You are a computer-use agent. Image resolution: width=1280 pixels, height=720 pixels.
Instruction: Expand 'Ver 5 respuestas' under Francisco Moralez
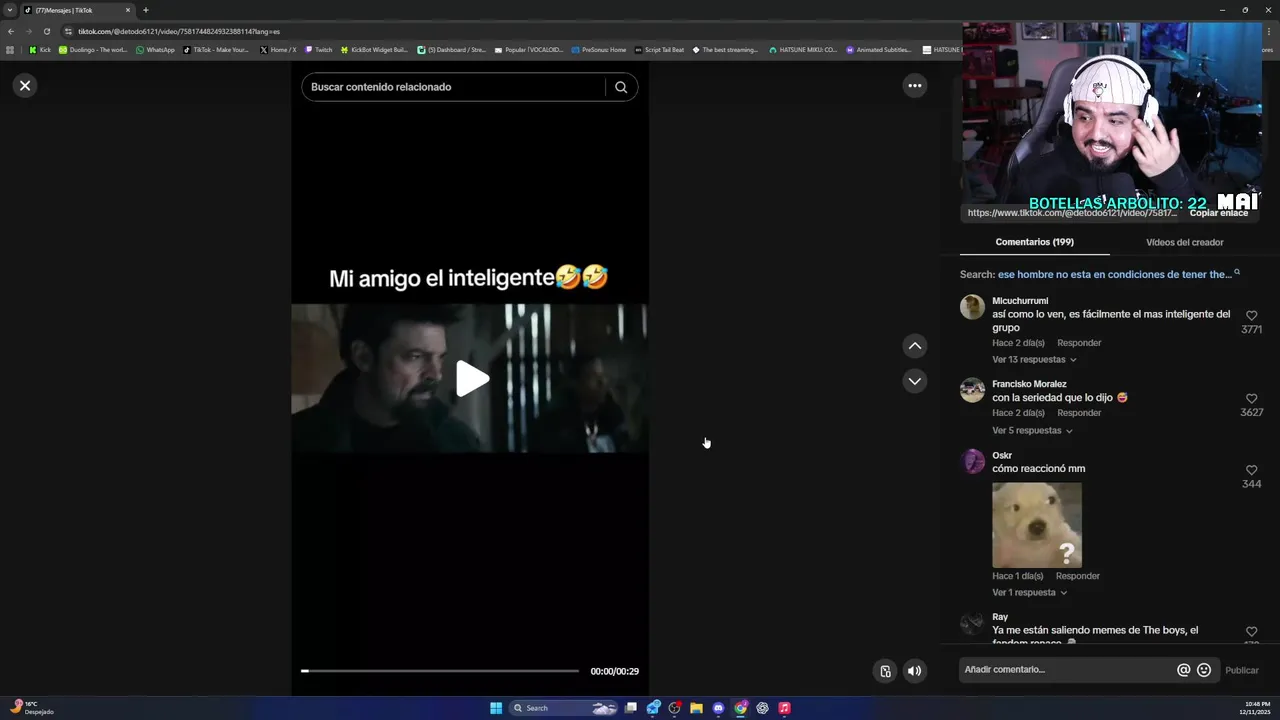[1032, 430]
